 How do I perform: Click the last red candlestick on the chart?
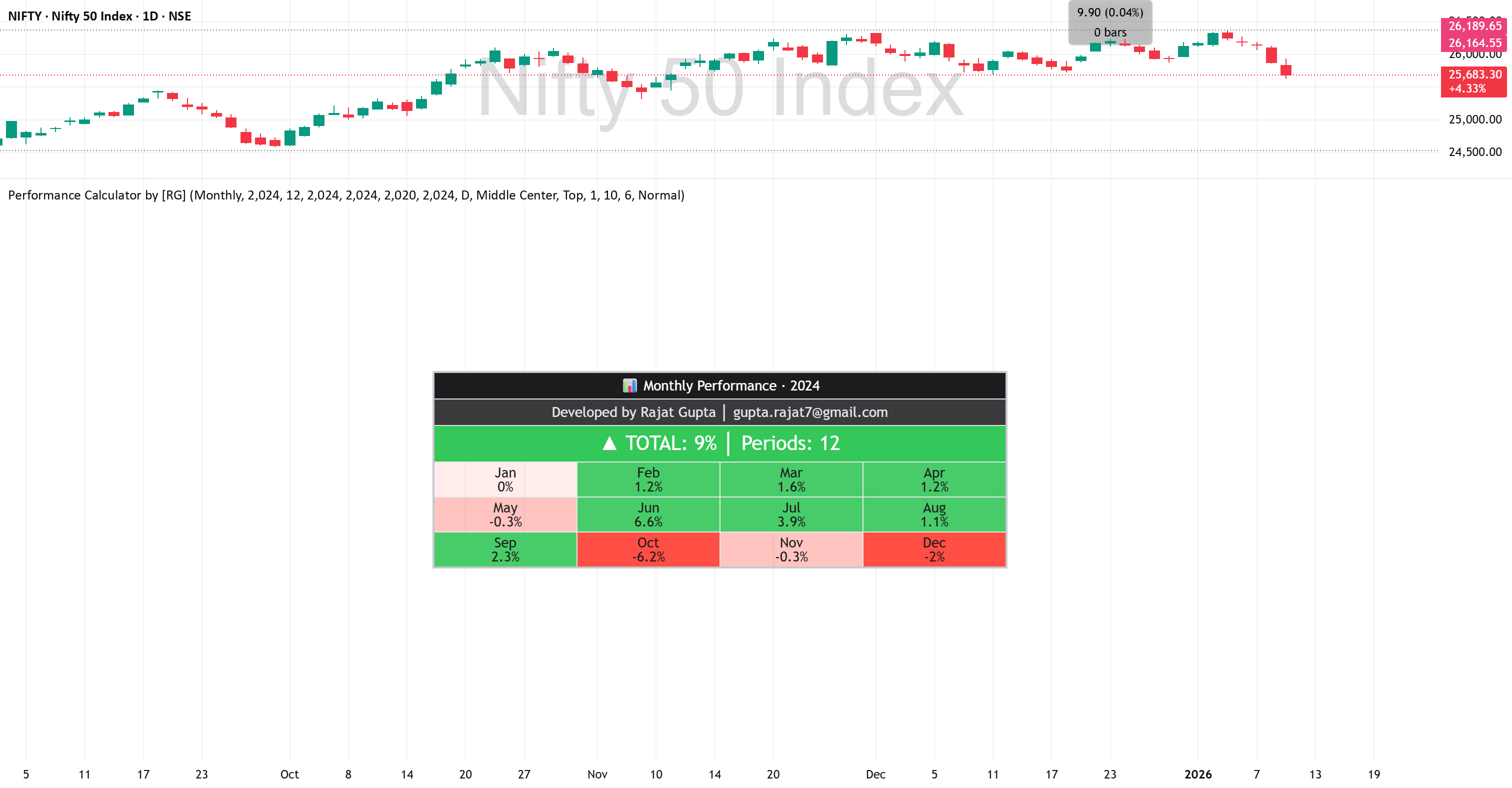[x=1285, y=70]
